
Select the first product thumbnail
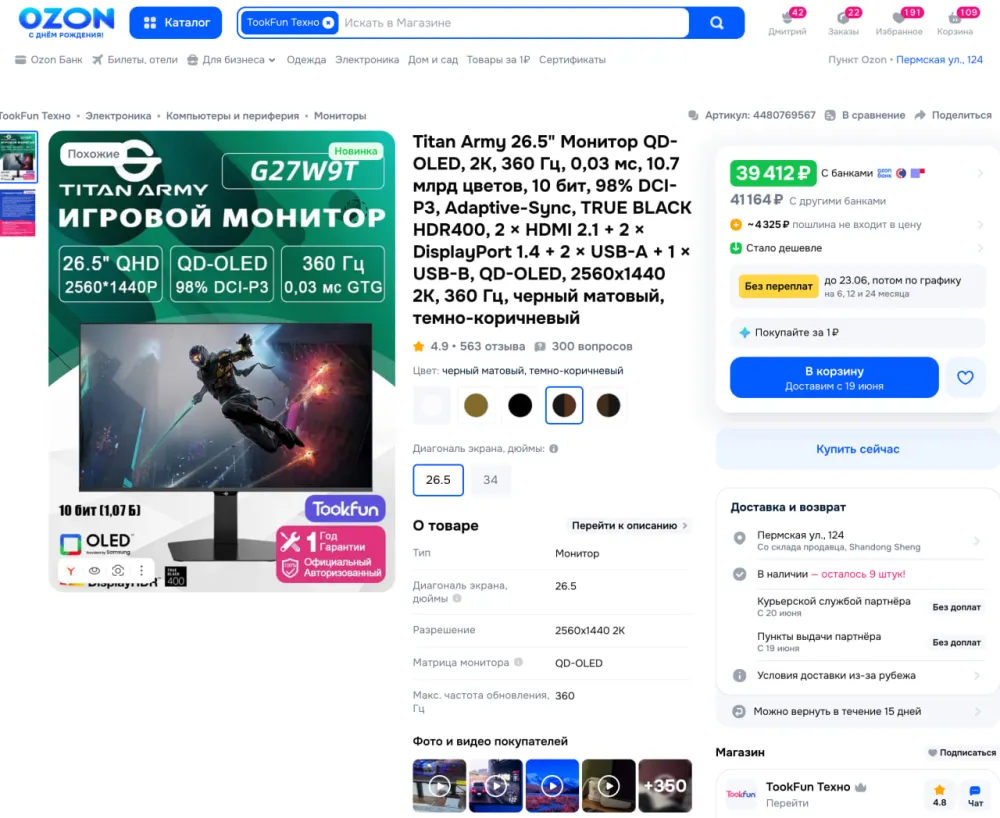point(18,157)
